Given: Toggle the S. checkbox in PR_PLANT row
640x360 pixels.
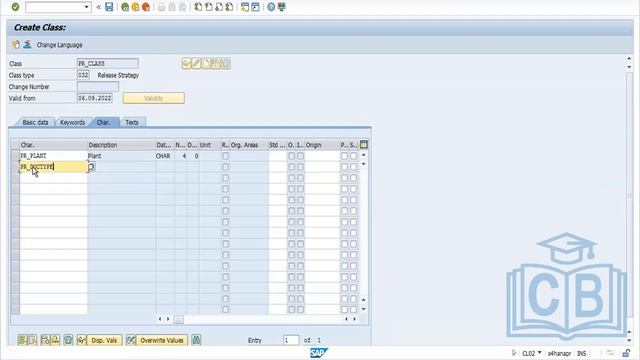Looking at the screenshot, I should tap(353, 156).
